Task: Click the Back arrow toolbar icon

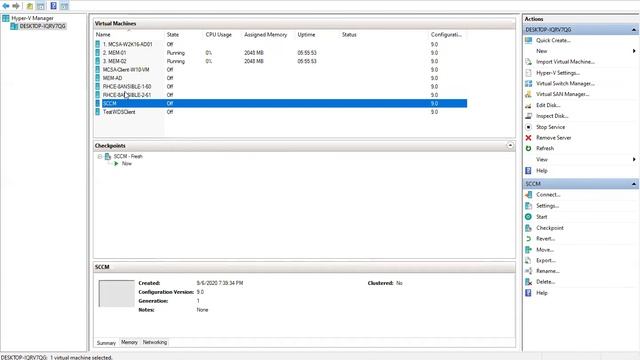Action: click(x=6, y=6)
